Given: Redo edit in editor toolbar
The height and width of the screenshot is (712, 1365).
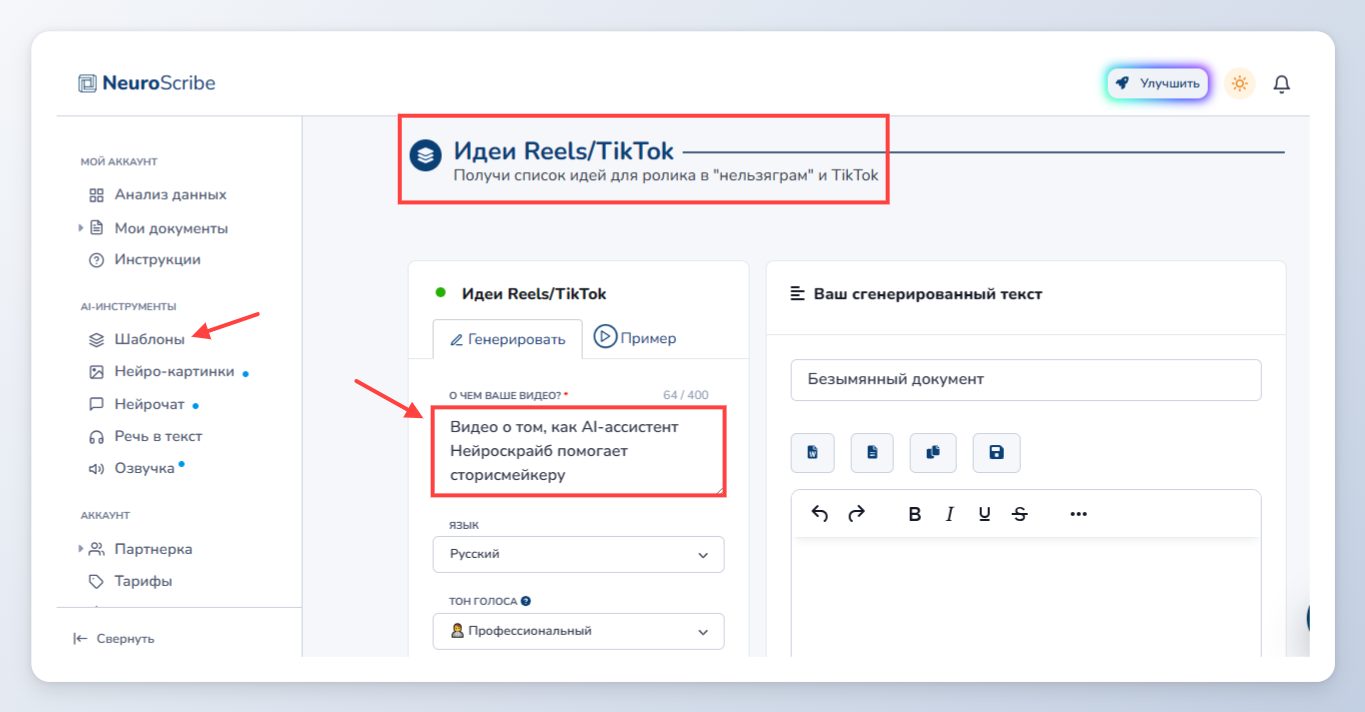Looking at the screenshot, I should 856,514.
